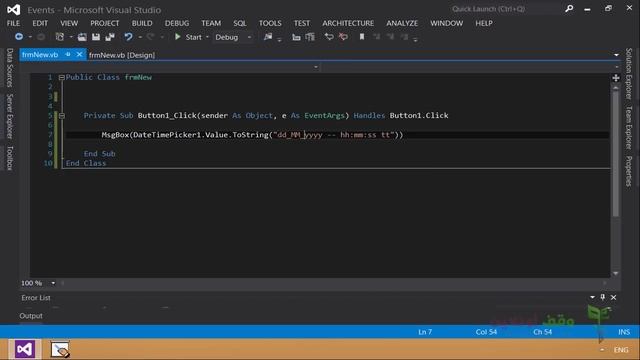Expand the Properties side panel tab
This screenshot has width=640, height=360.
coord(629,171)
